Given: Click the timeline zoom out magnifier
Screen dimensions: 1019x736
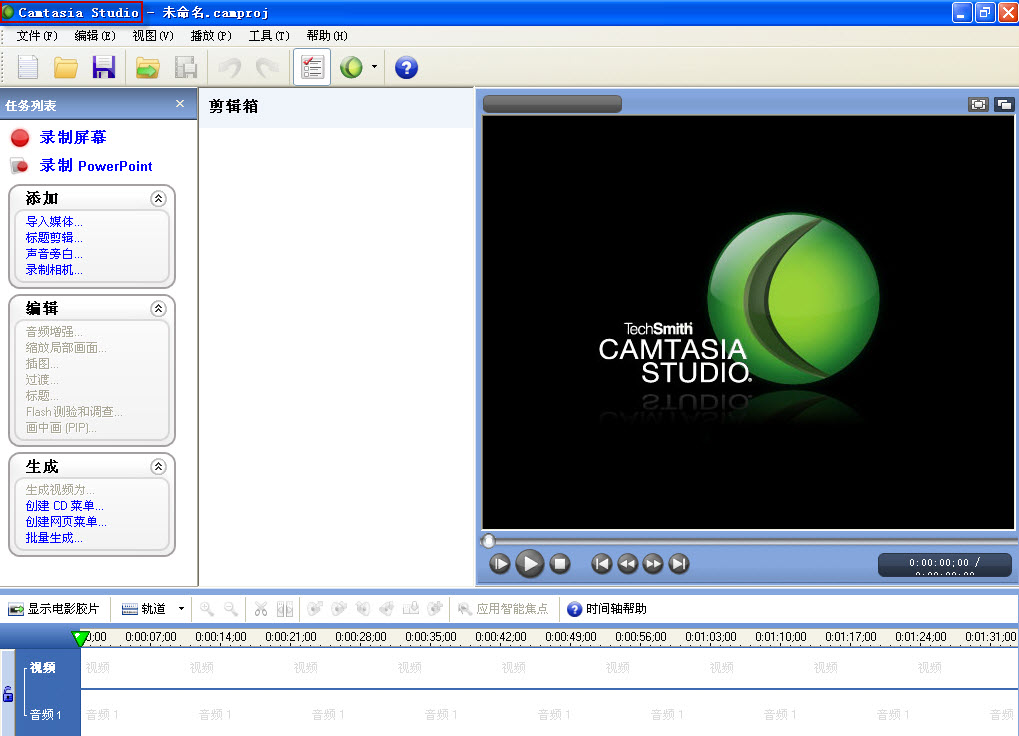Looking at the screenshot, I should [231, 609].
